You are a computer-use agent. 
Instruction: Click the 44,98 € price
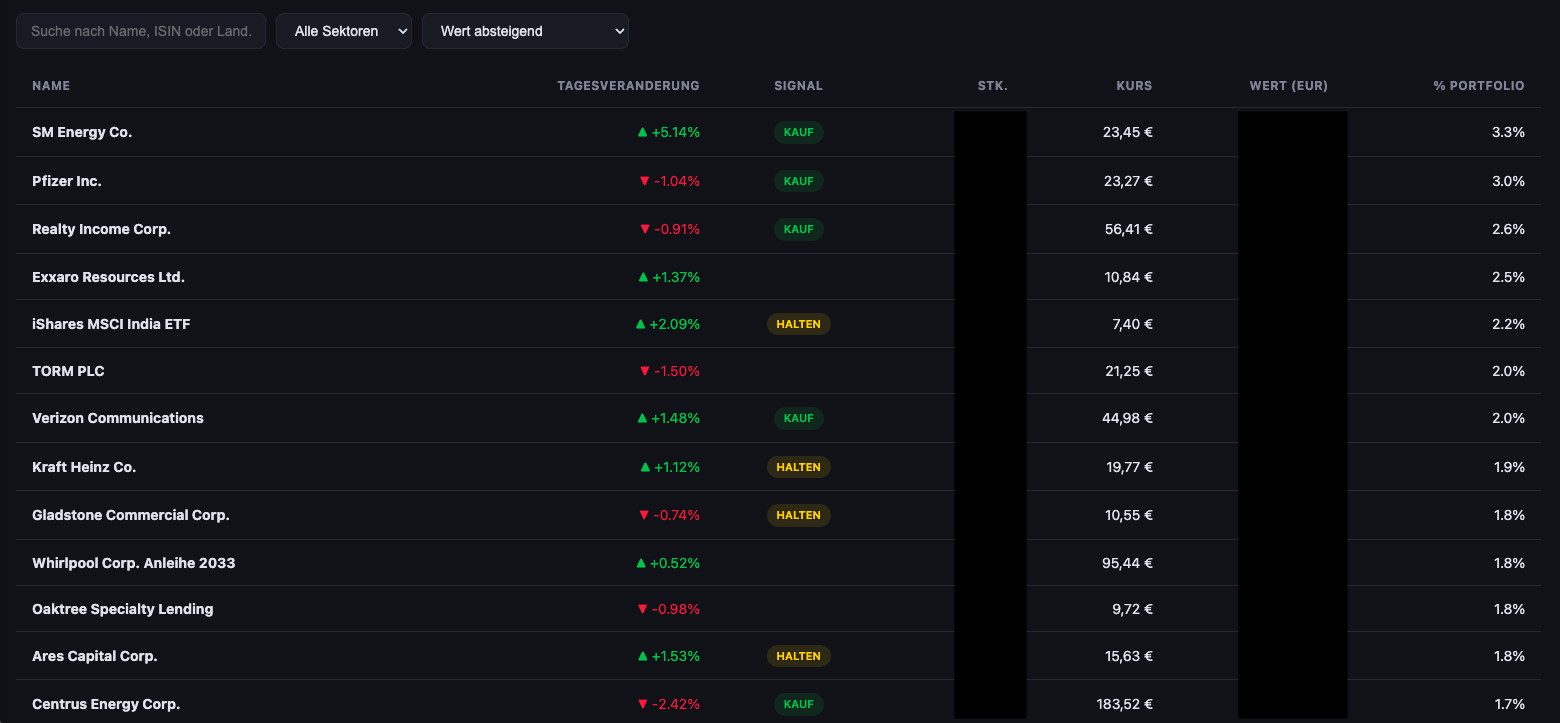(x=1128, y=418)
